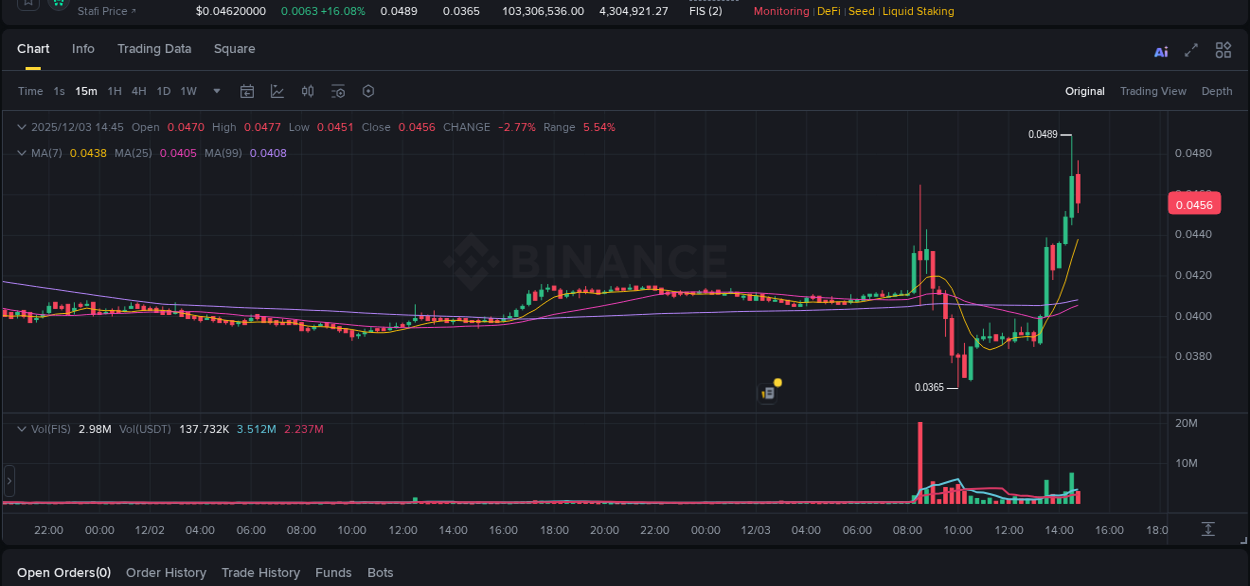
Task: Open the display filter settings icon
Action: click(x=337, y=91)
